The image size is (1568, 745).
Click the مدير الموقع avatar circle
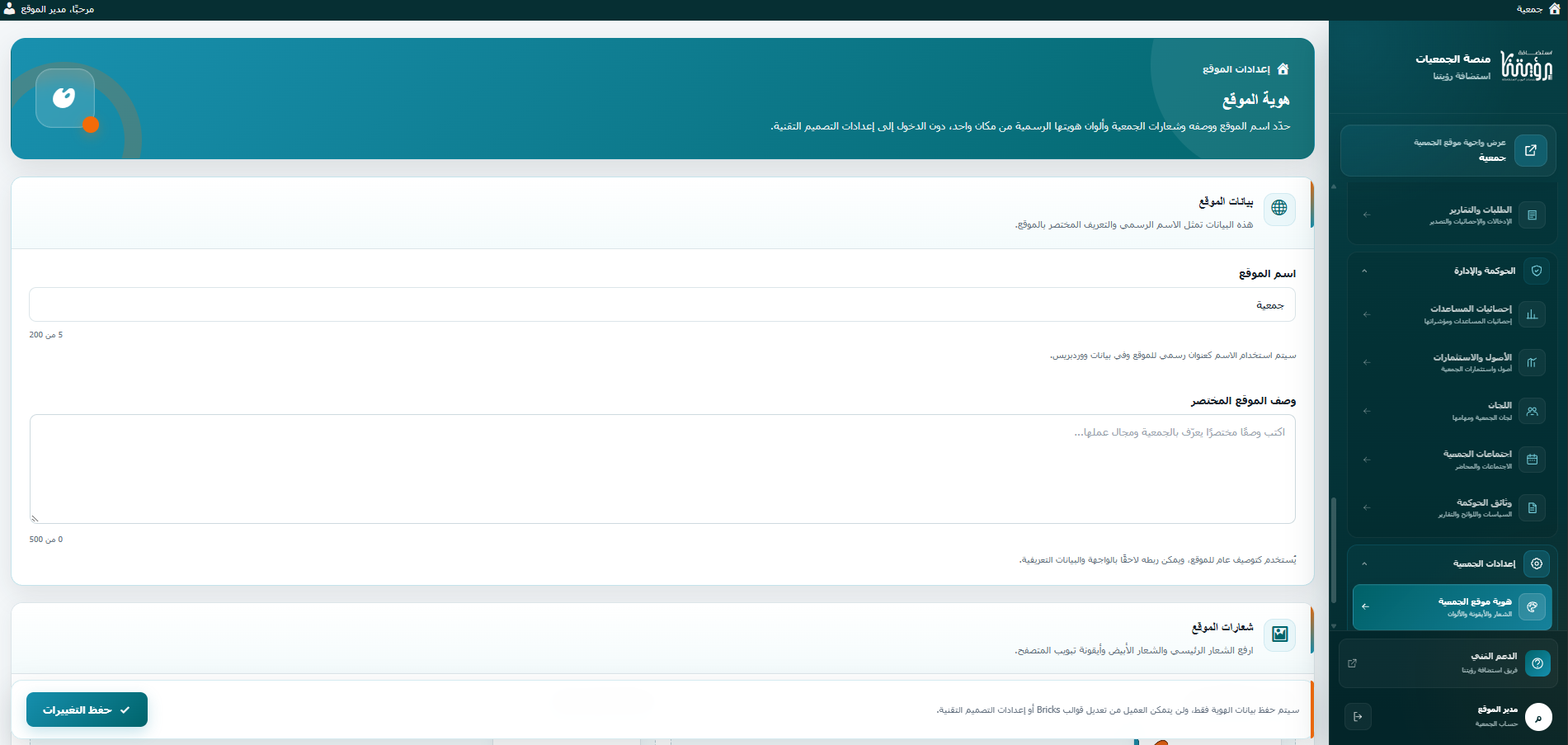(x=1538, y=717)
